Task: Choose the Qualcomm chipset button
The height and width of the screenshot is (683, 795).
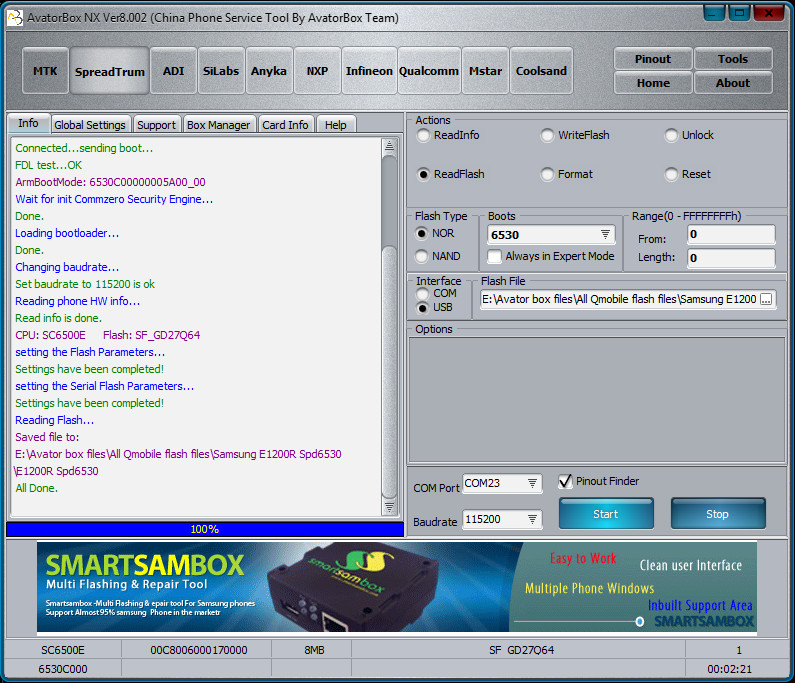Action: tap(428, 71)
